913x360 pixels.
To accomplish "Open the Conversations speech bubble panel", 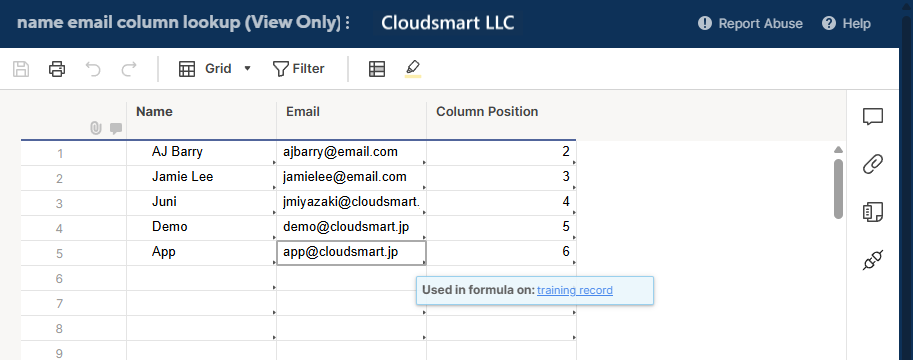I will coord(872,117).
